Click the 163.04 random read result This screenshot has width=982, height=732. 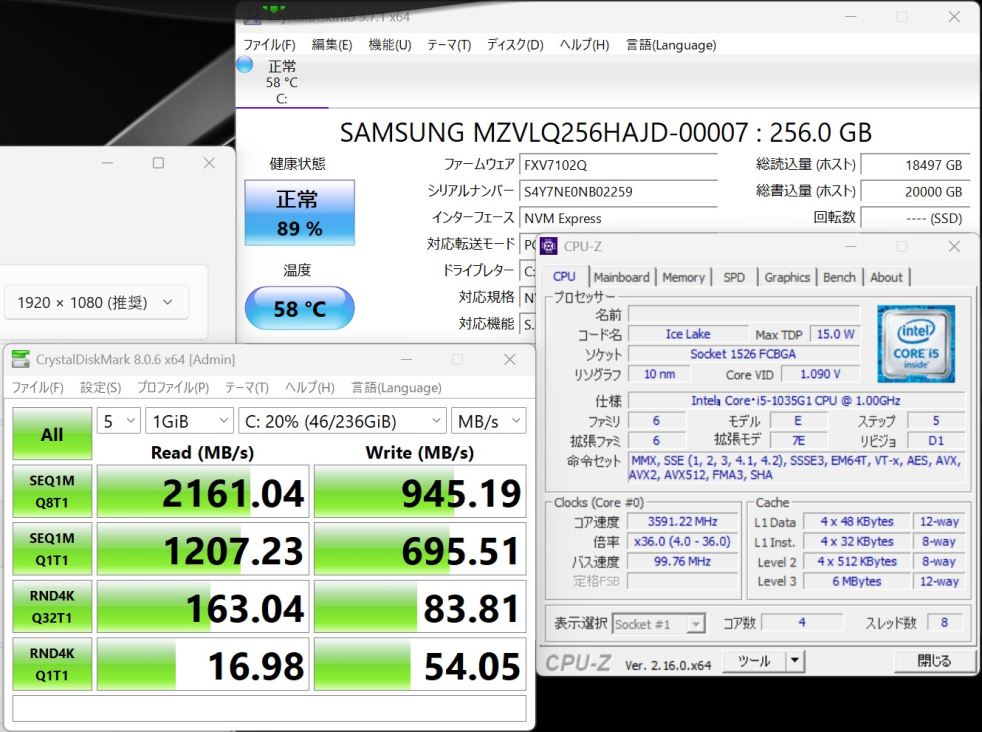(203, 607)
